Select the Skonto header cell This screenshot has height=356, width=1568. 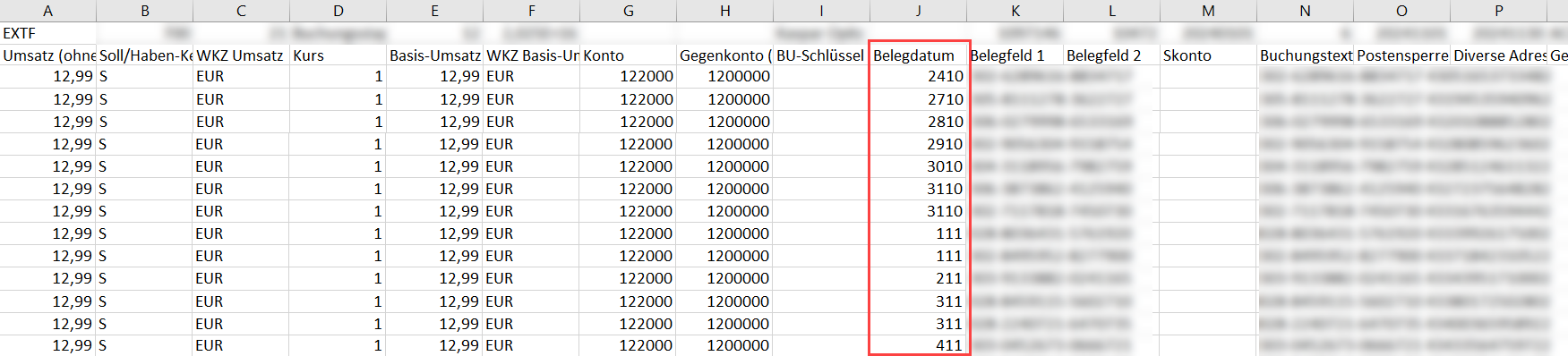click(x=1208, y=55)
